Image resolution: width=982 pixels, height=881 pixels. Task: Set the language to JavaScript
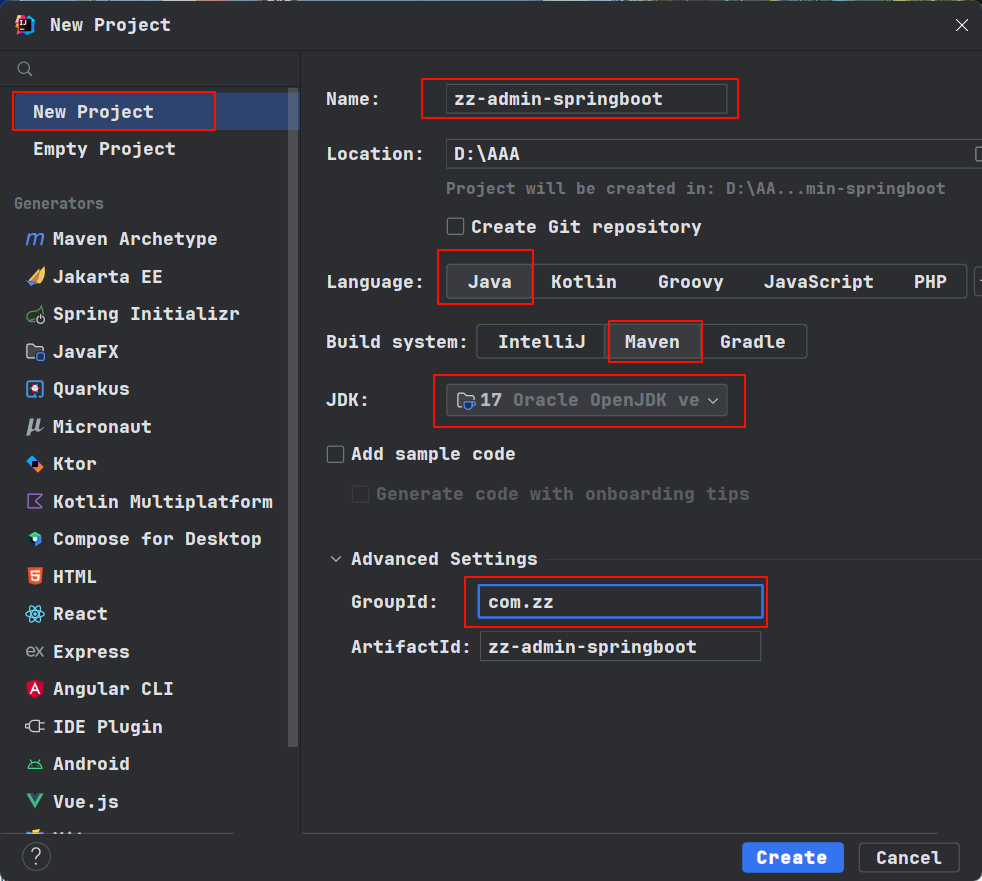[819, 282]
